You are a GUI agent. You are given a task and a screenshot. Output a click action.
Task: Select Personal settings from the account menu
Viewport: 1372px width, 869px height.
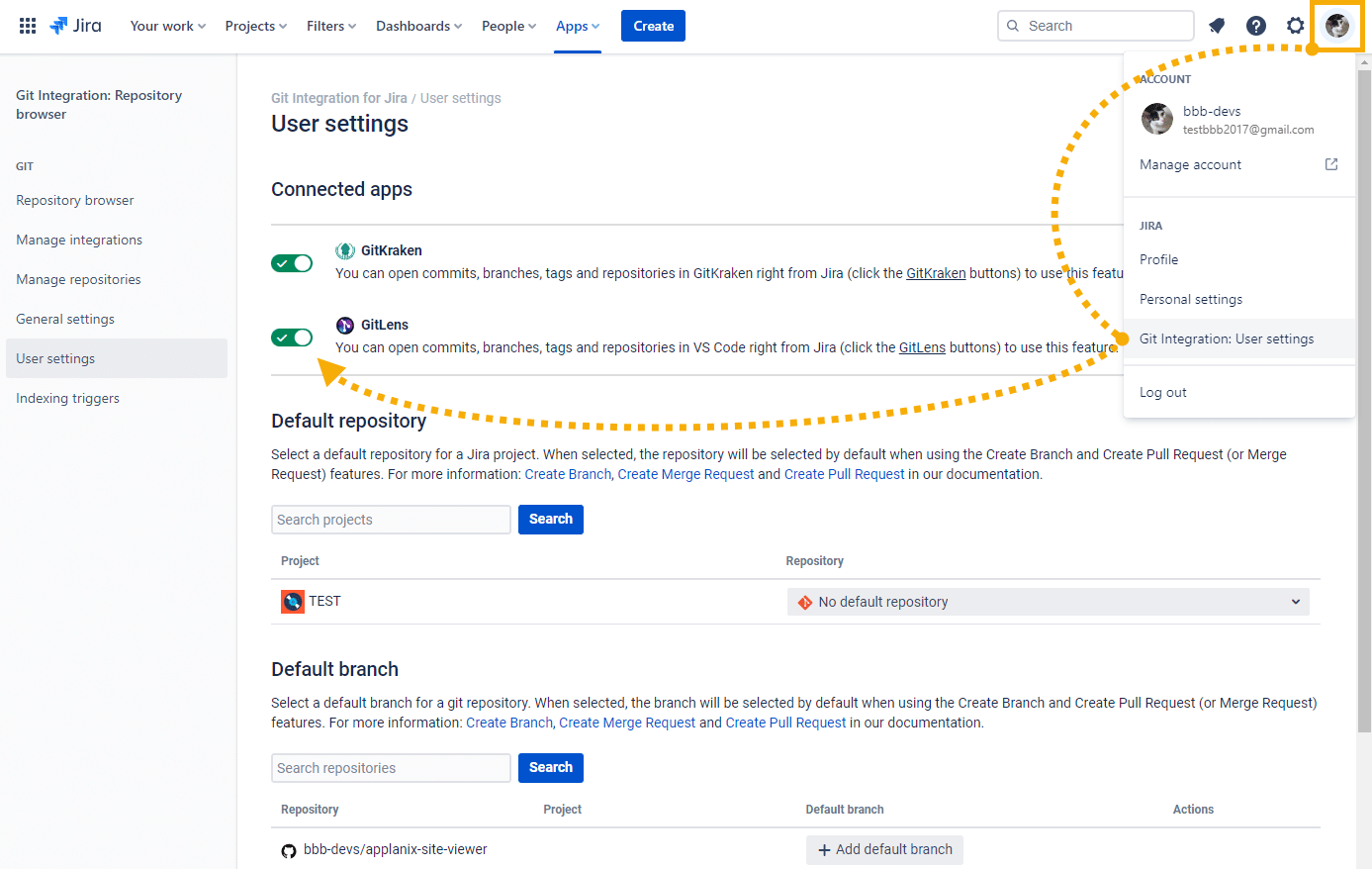point(1190,298)
